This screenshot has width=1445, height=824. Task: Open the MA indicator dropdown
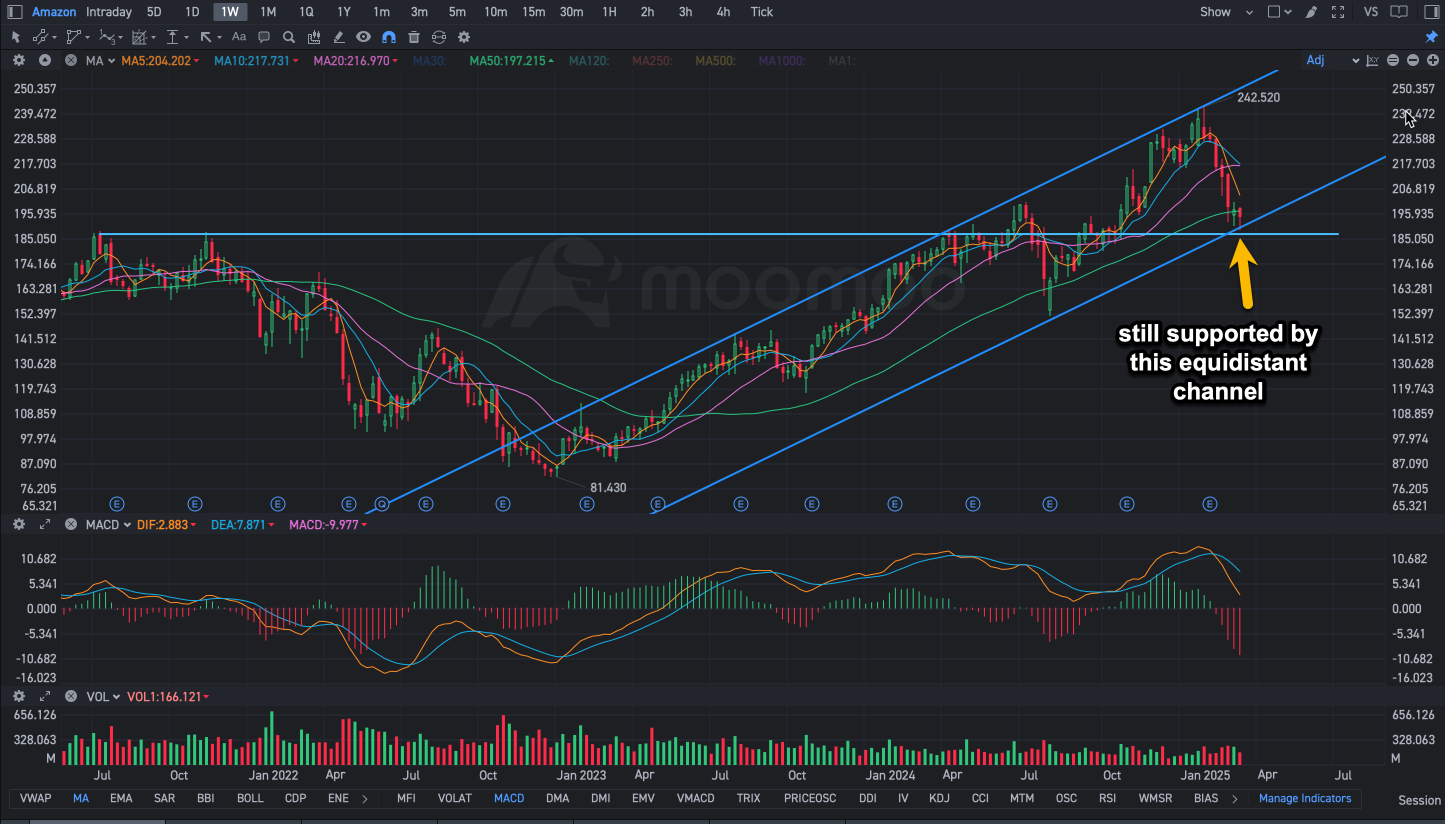[x=99, y=61]
